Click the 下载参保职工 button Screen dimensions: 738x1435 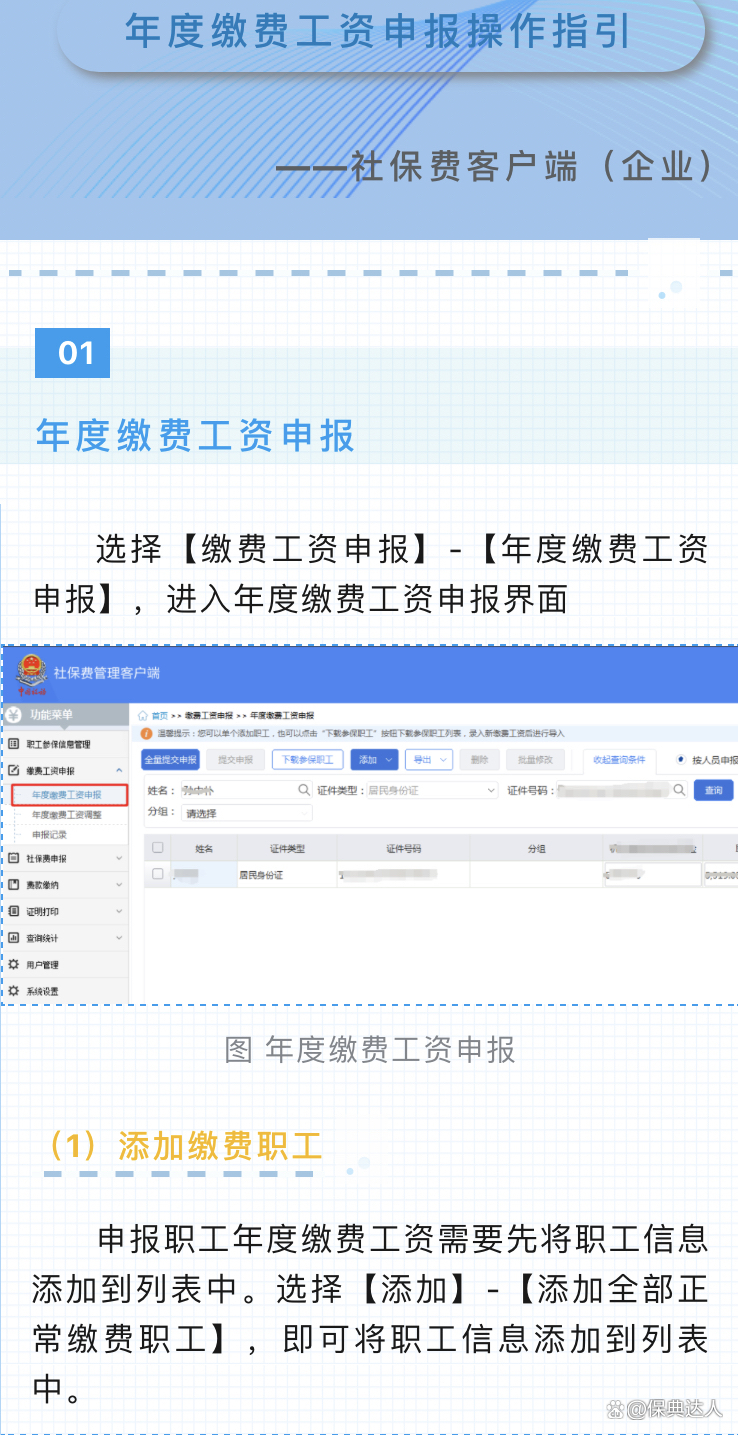307,760
